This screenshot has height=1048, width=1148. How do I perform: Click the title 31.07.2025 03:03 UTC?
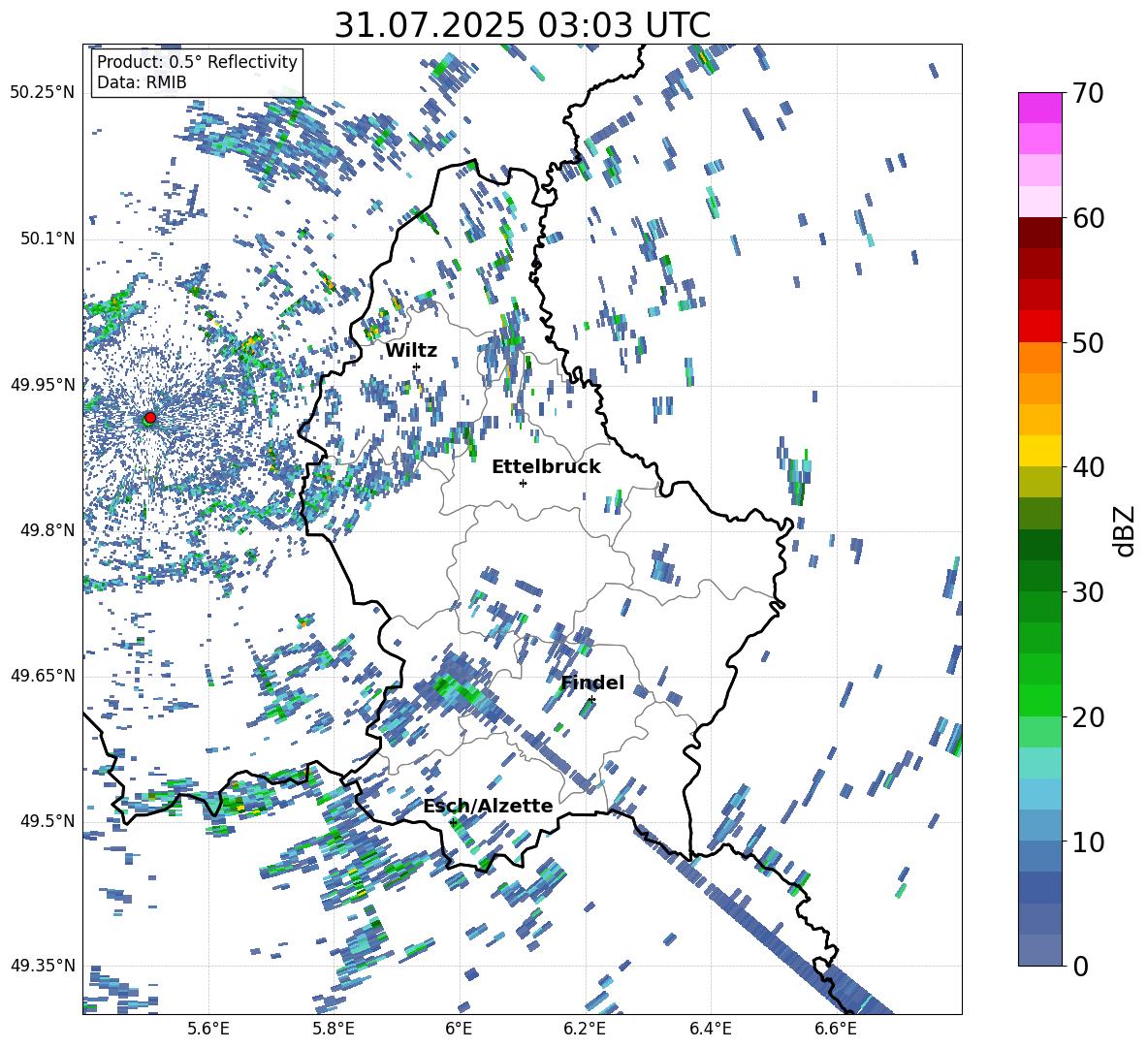[522, 25]
